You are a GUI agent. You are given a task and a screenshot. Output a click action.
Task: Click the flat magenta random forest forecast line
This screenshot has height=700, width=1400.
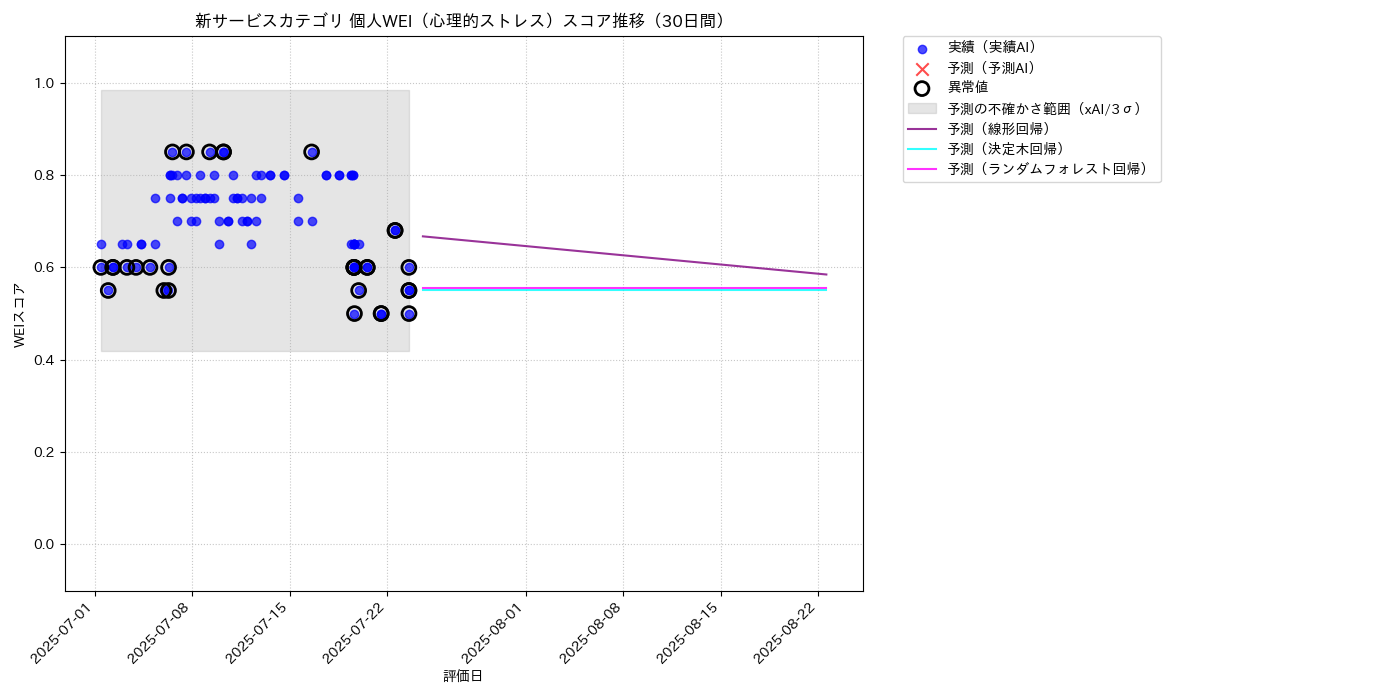[624, 288]
